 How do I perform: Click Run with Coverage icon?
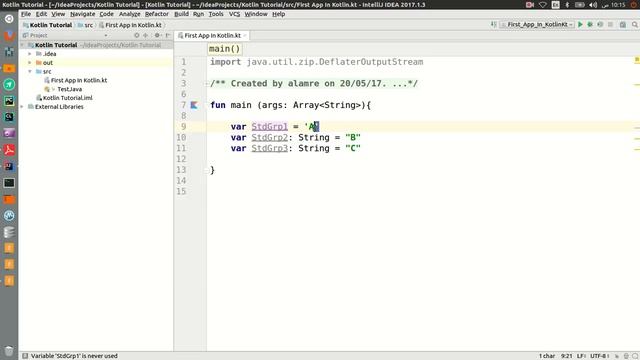(600, 24)
